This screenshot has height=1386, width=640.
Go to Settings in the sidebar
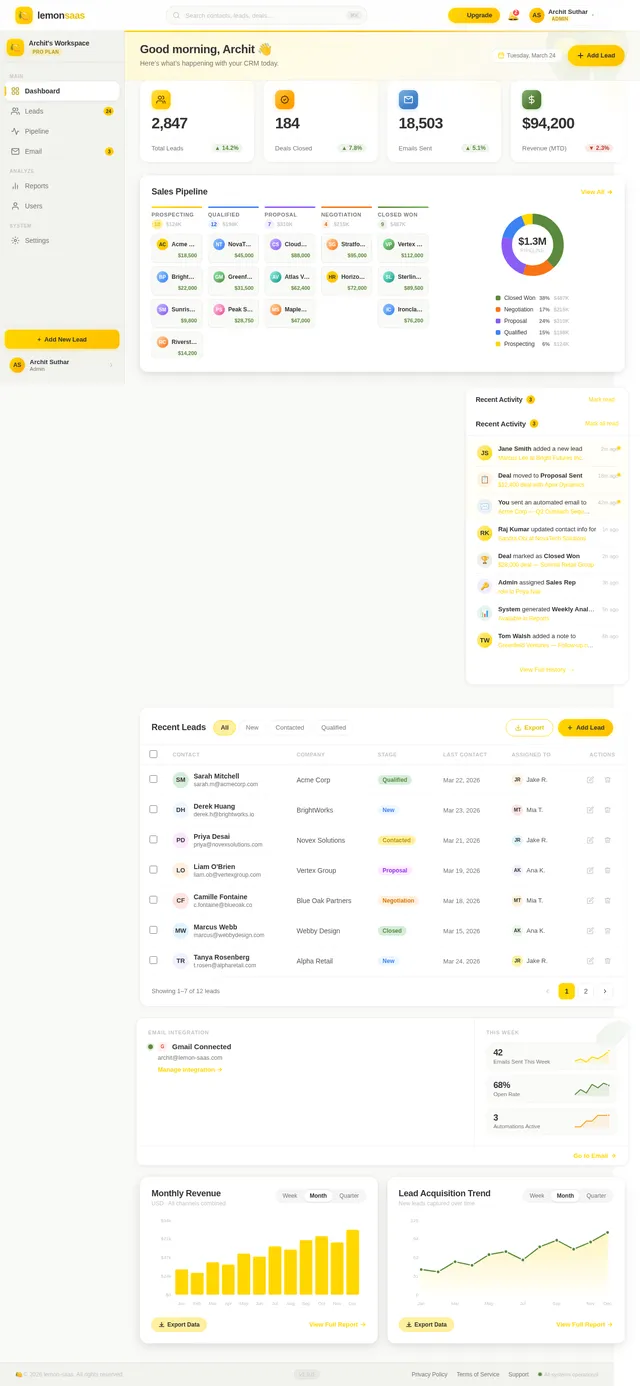[x=36, y=240]
